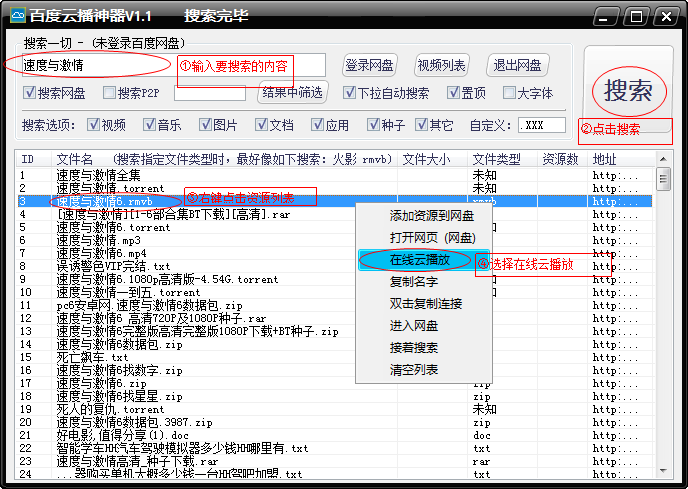Select row 速度与激情6找数字.zip
Image resolution: width=688 pixels, height=489 pixels.
point(334,370)
